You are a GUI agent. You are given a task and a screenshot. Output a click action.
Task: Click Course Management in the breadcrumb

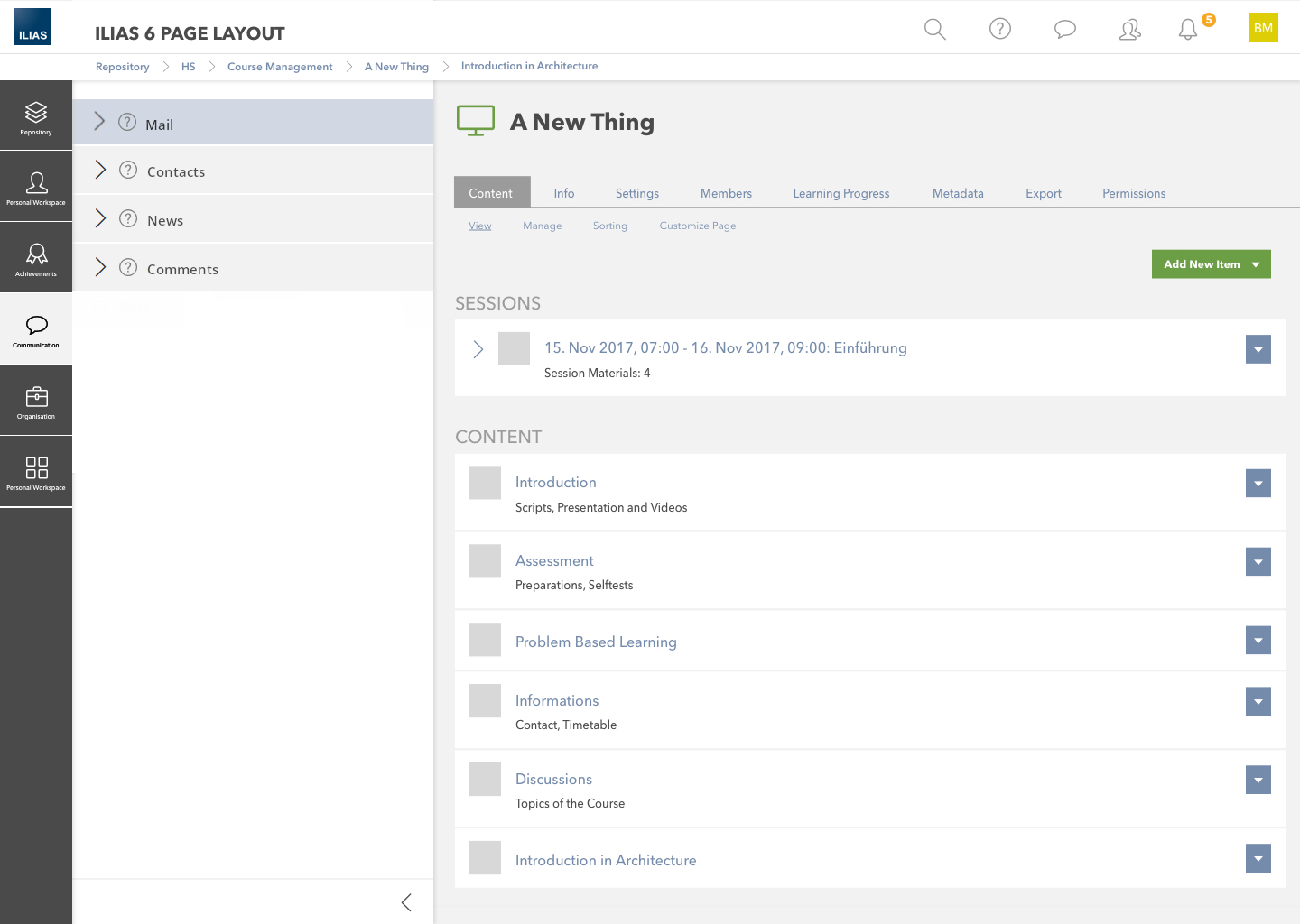280,67
